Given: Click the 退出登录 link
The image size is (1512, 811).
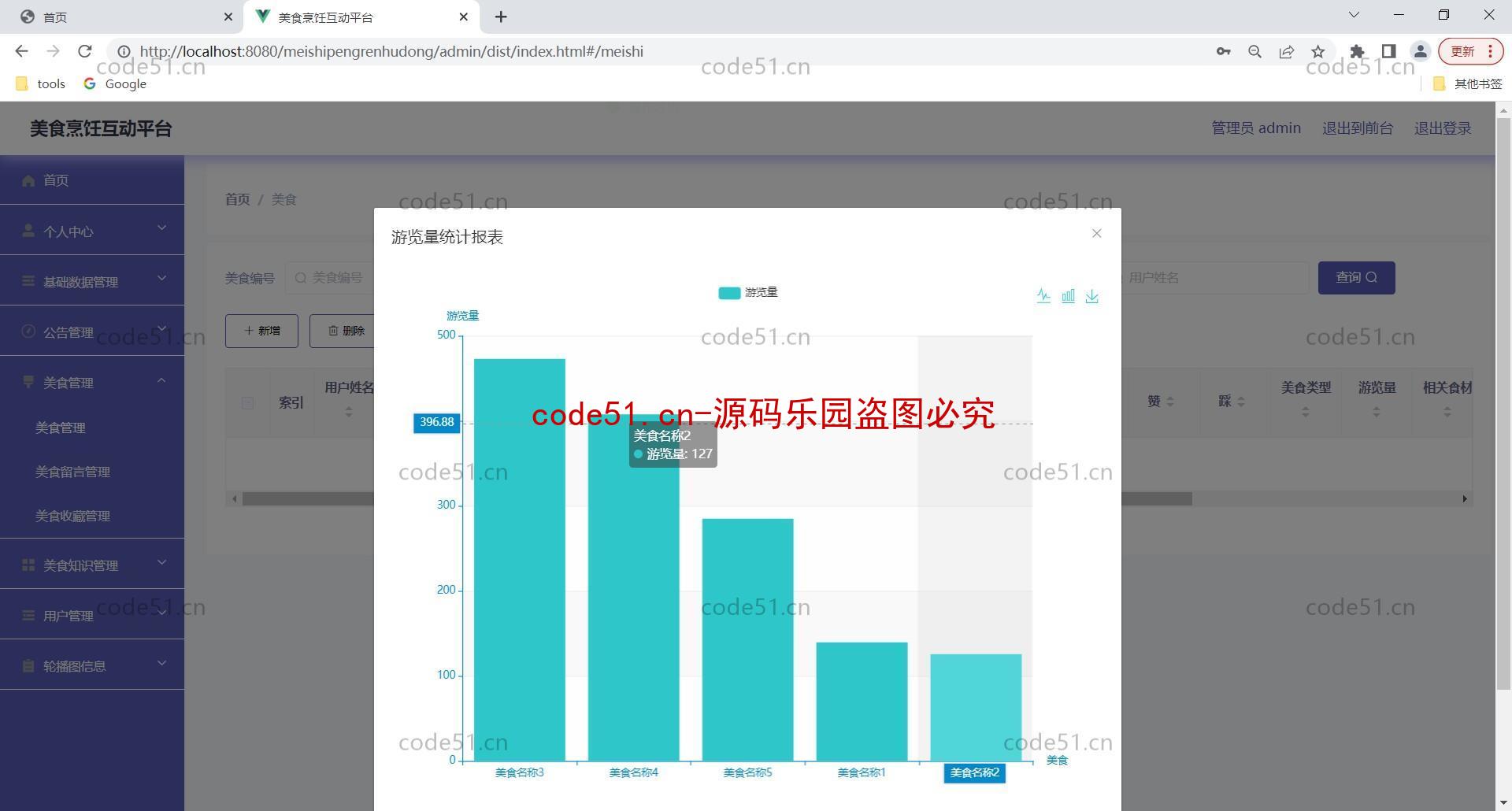Looking at the screenshot, I should [x=1443, y=128].
